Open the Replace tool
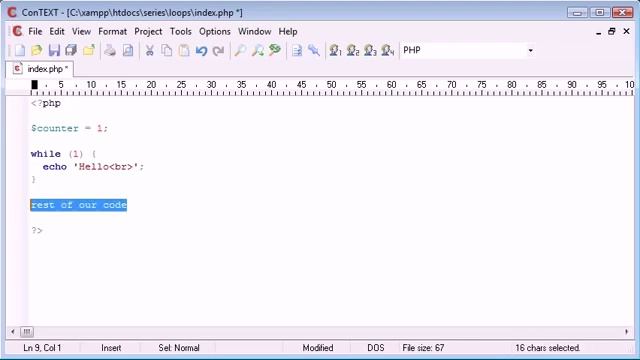The image size is (640, 360). tap(275, 51)
